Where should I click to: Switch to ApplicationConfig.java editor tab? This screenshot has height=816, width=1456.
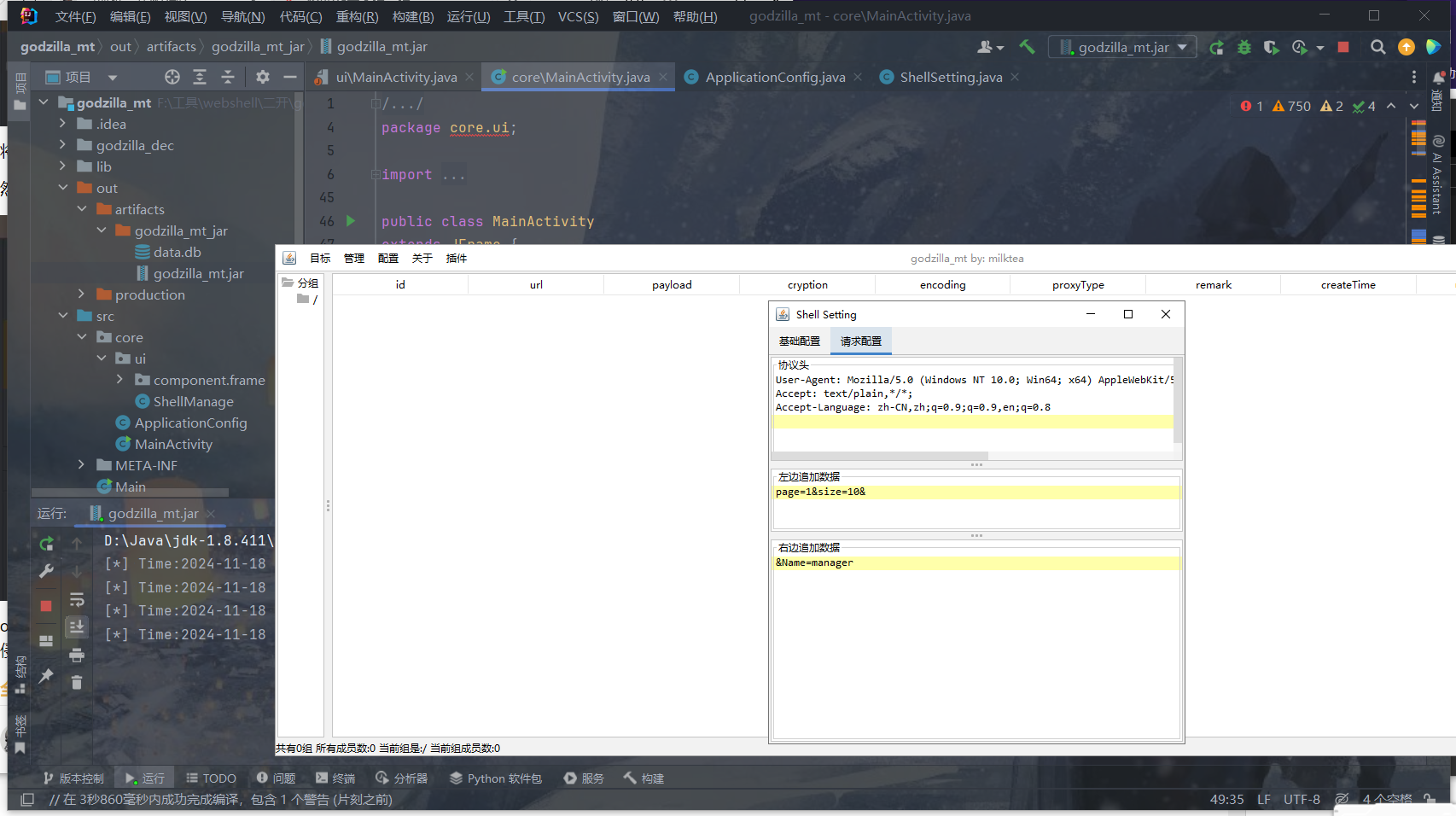[775, 77]
